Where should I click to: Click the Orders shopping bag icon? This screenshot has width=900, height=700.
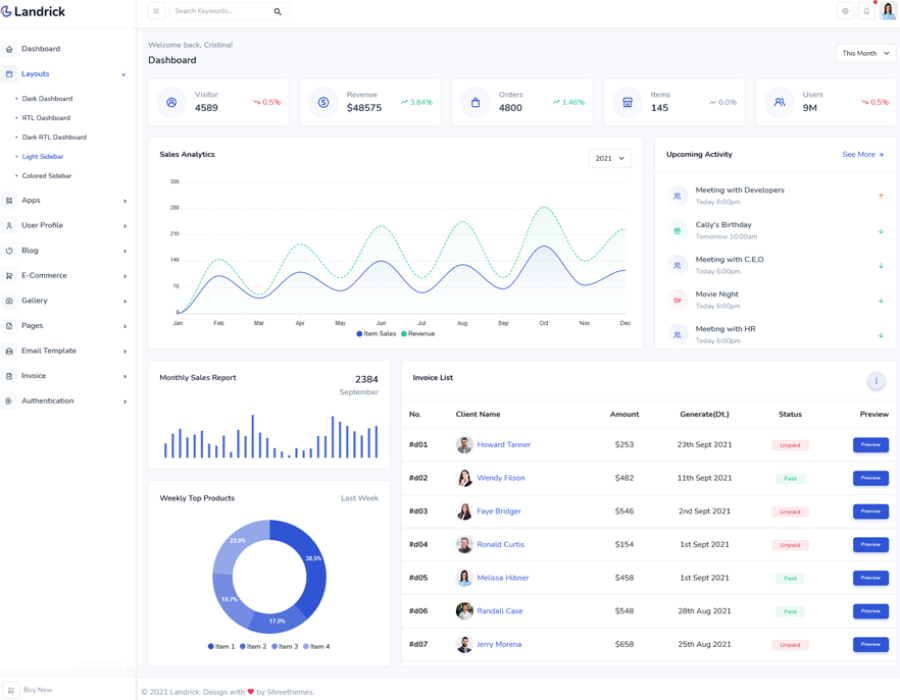476,102
